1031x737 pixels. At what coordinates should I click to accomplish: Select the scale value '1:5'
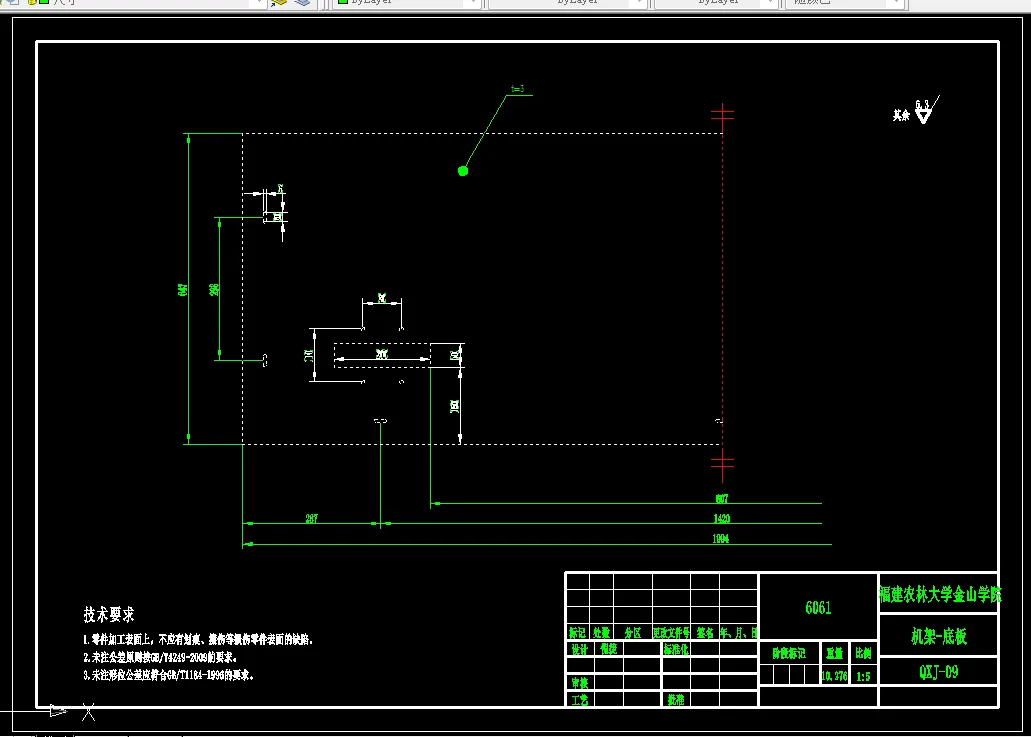[863, 676]
